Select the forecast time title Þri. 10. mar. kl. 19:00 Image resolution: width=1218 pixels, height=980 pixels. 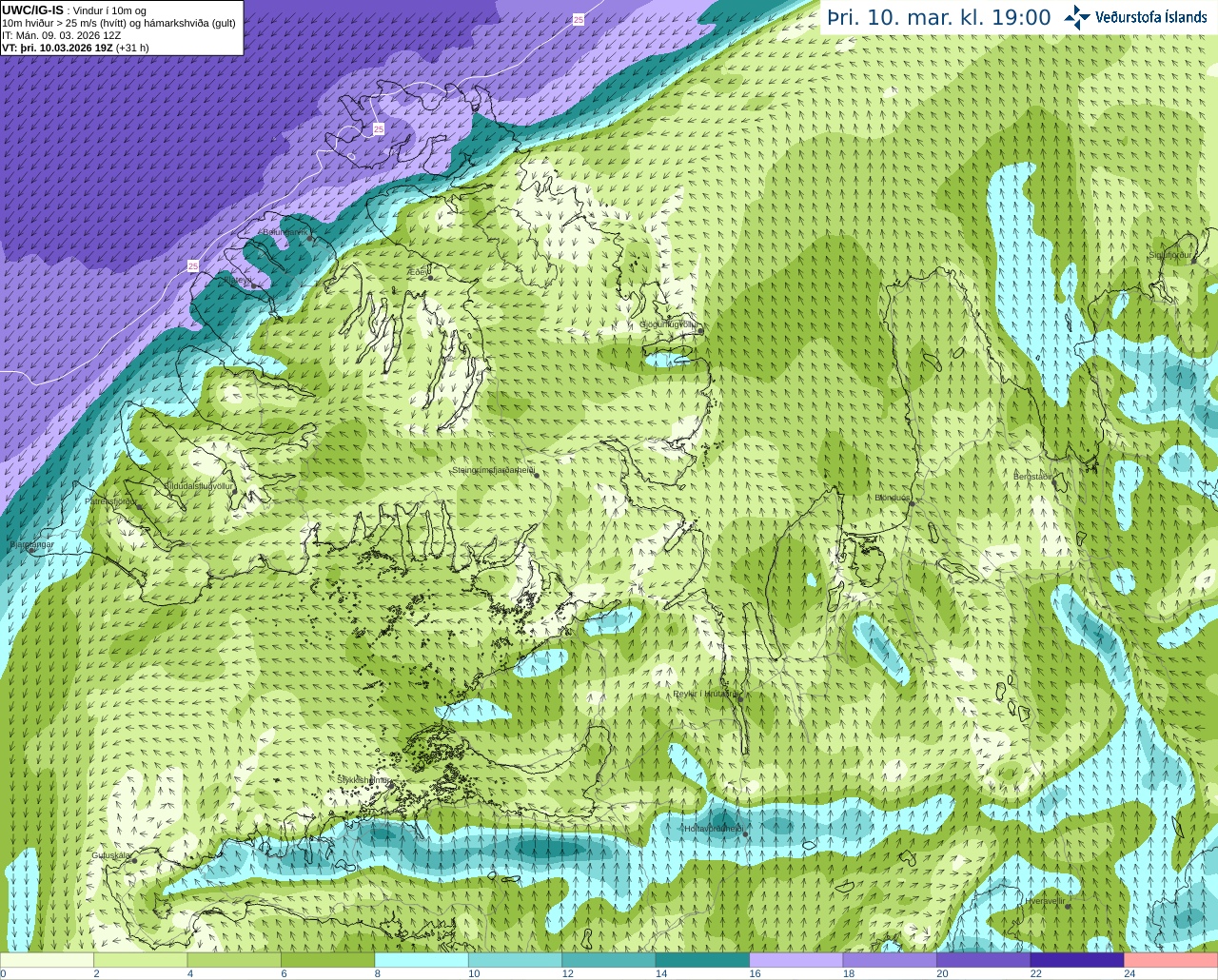[938, 18]
